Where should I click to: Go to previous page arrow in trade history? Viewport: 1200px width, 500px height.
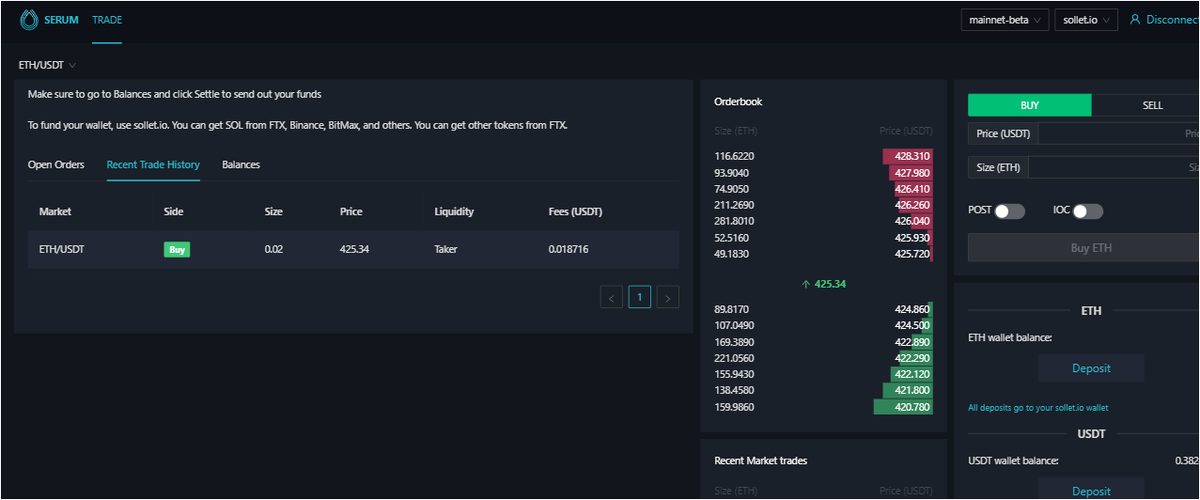[x=611, y=296]
